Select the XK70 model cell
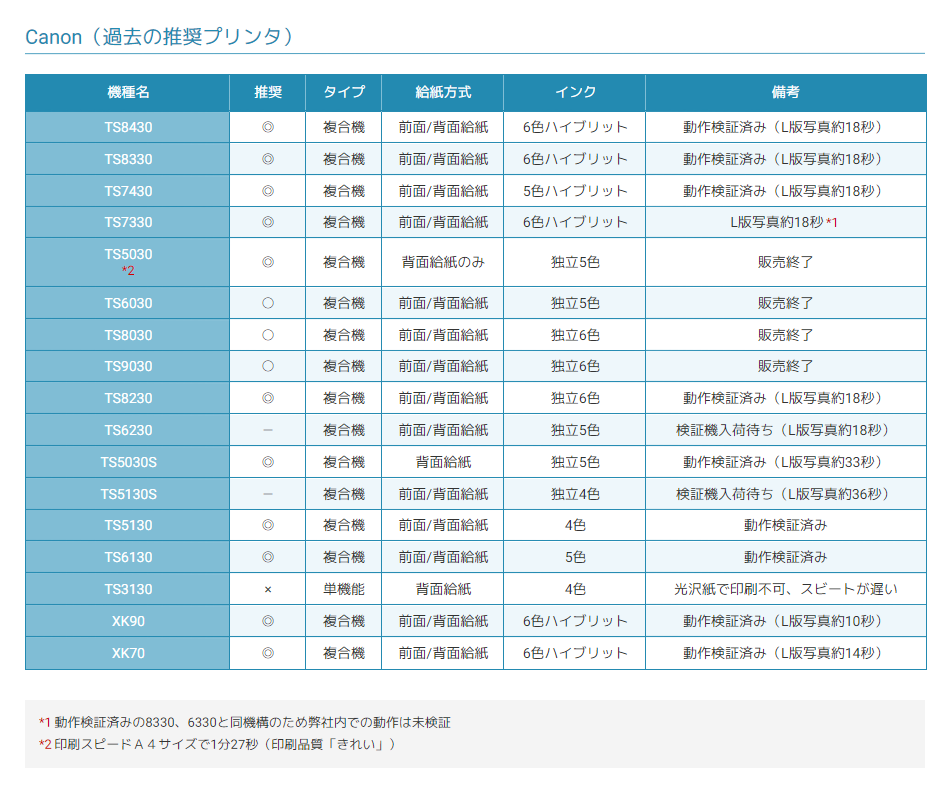This screenshot has width=950, height=800. click(x=128, y=653)
